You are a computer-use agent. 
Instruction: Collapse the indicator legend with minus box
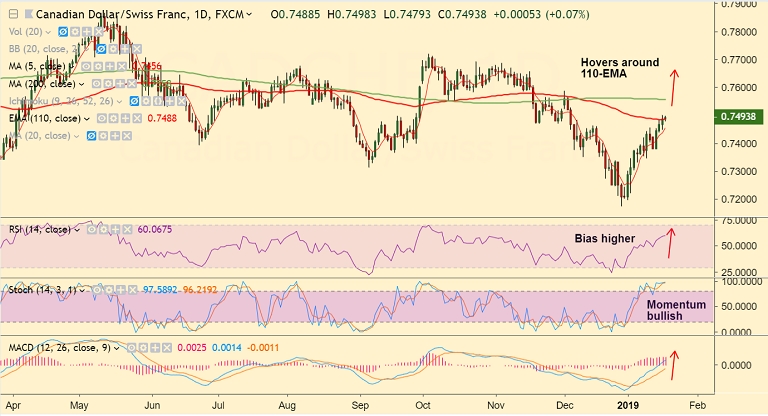tap(14, 14)
